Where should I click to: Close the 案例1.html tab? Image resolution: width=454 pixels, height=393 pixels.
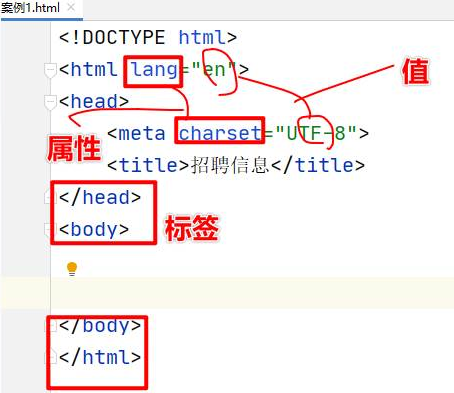pyautogui.click(x=71, y=7)
